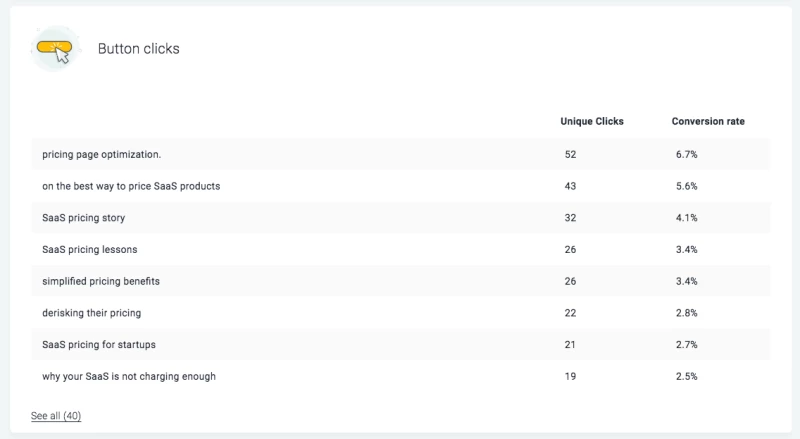800x439 pixels.
Task: Click the 2.5% conversion rate value
Action: (686, 377)
